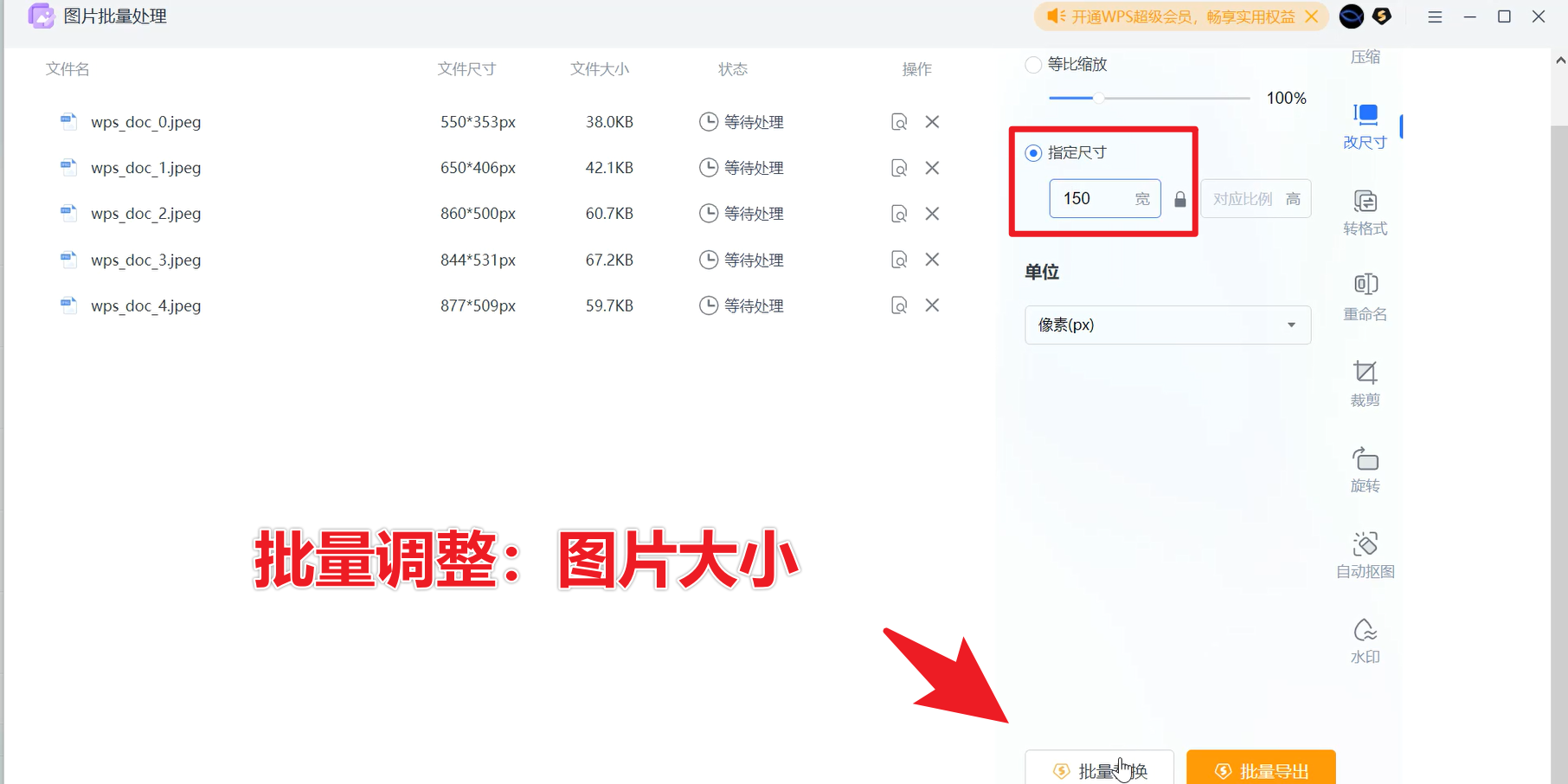Viewport: 1568px width, 784px height.
Task: Remove wps_doc_4.jpeg from the list
Action: [x=932, y=305]
